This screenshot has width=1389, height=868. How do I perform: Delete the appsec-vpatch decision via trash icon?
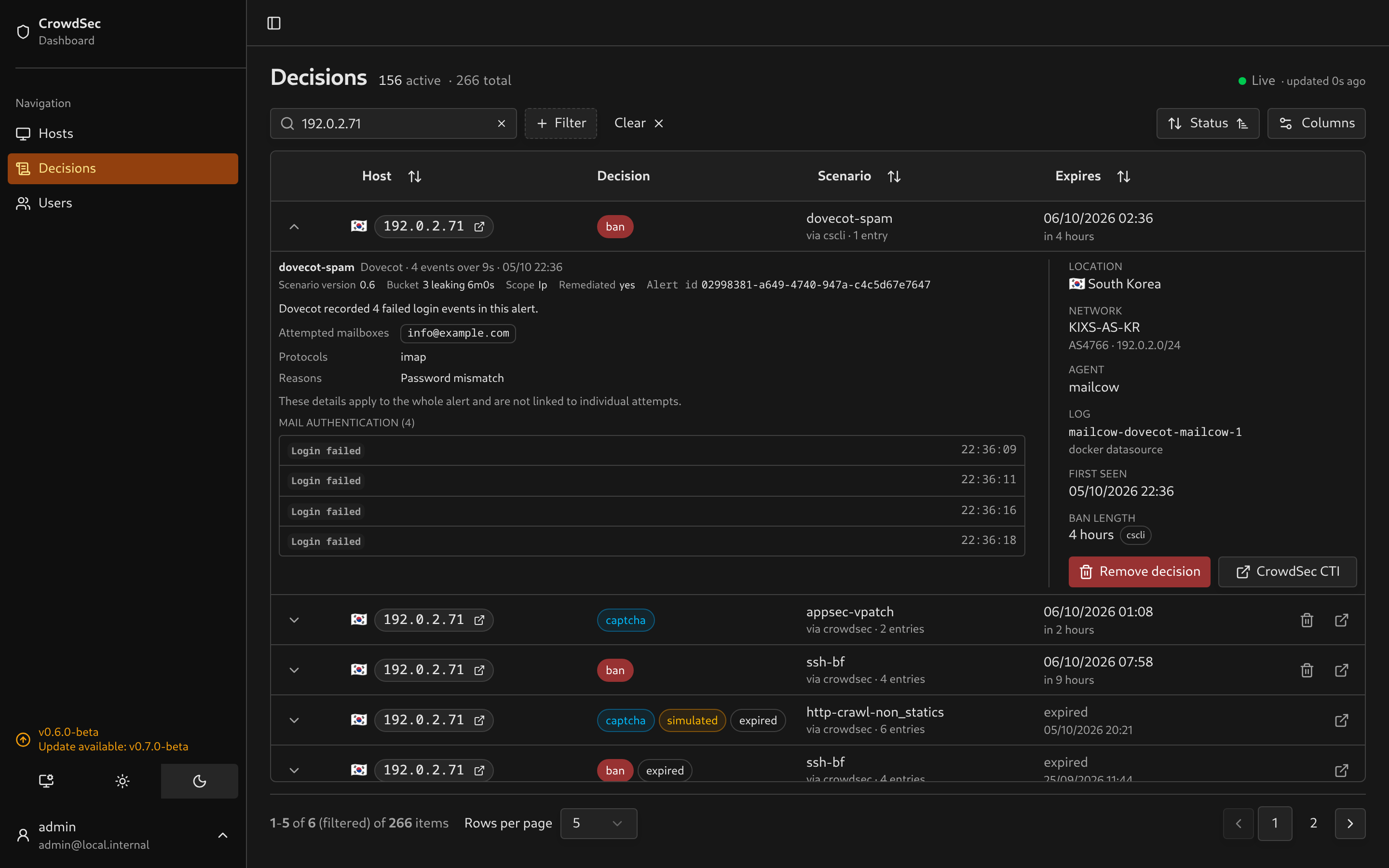coord(1307,620)
